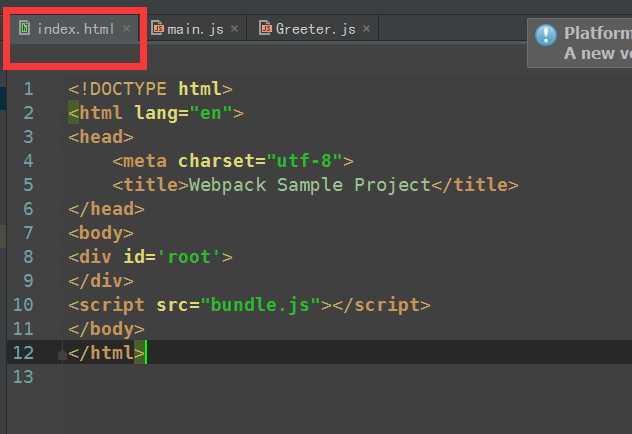The width and height of the screenshot is (632, 434).
Task: Open the Platform update notification balloon
Action: coord(580,43)
